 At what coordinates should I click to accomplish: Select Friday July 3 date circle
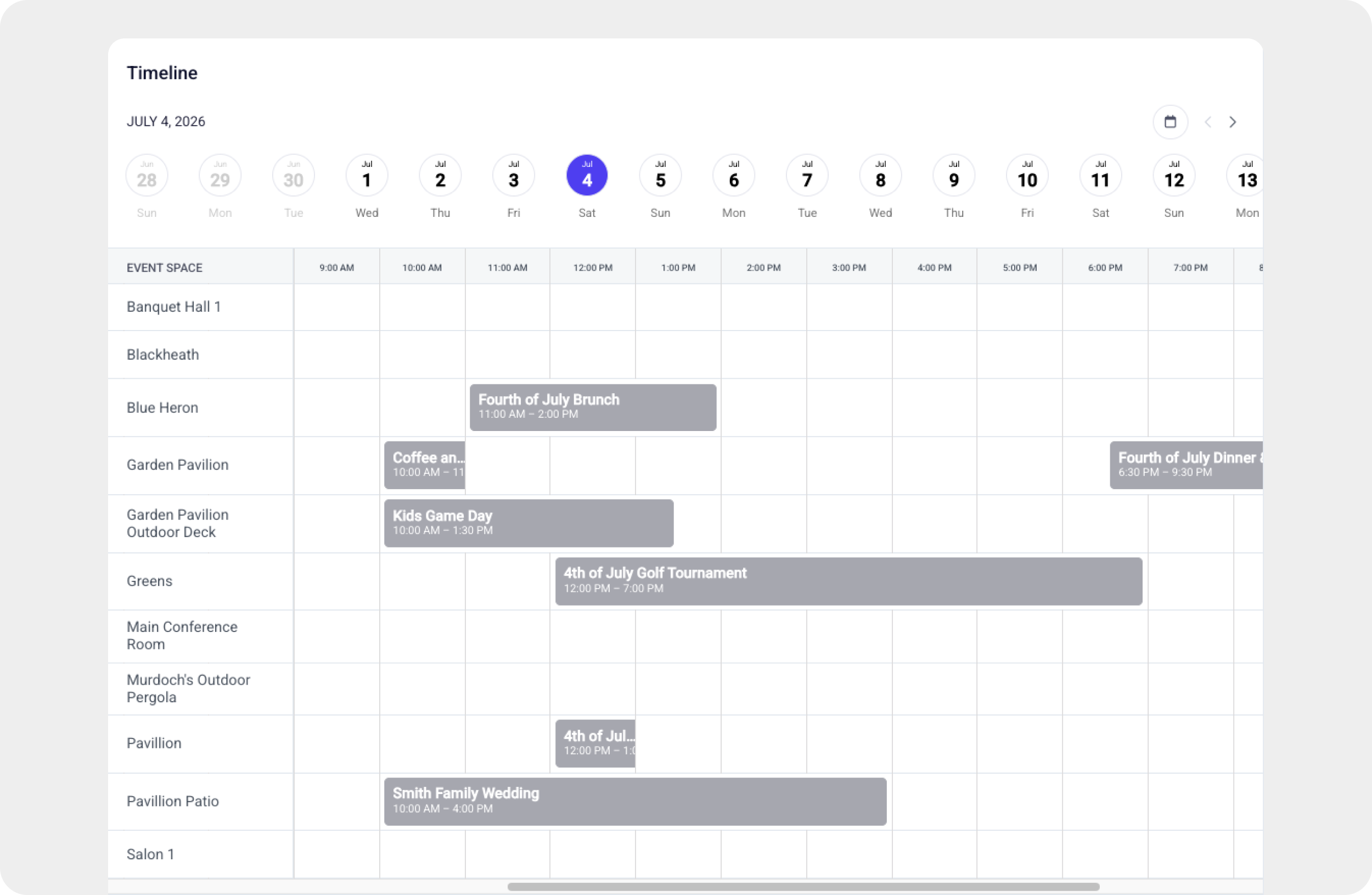[x=514, y=175]
